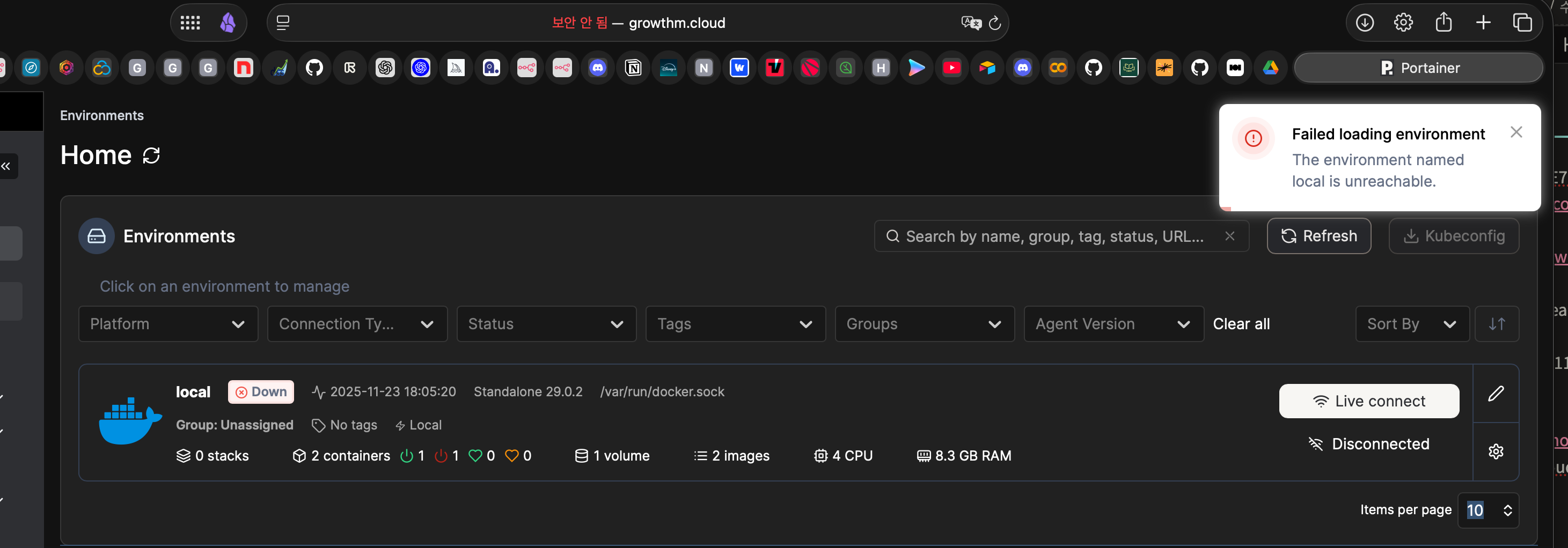
Task: Clear all environment filters
Action: (1242, 323)
